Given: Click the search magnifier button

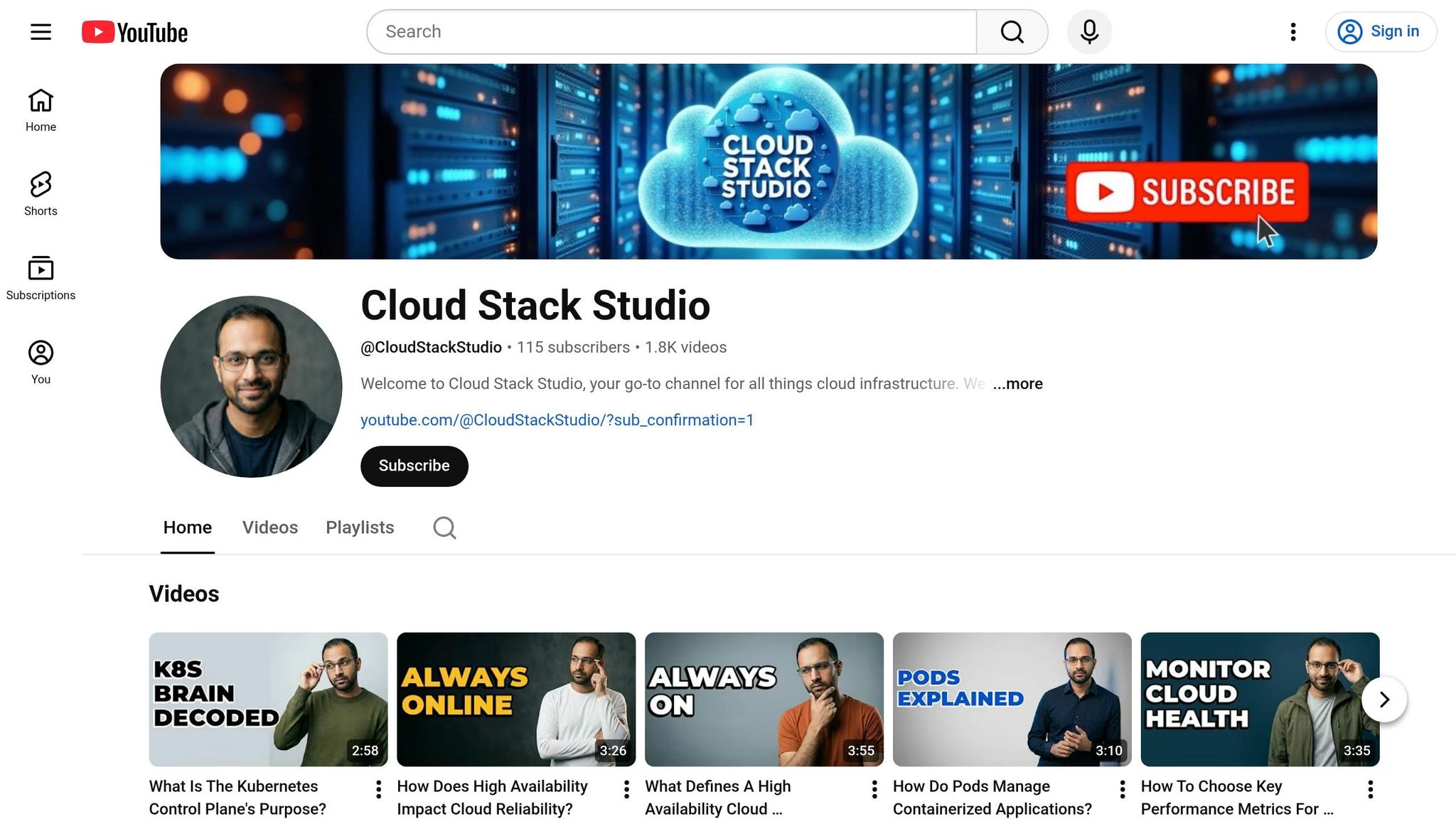Looking at the screenshot, I should 1012,32.
